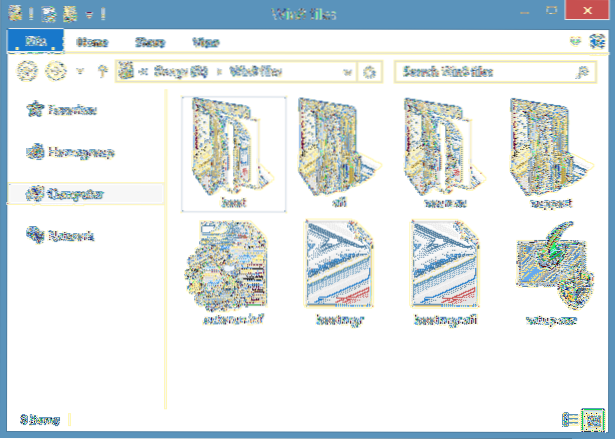The image size is (615, 439).
Task: Select the sources folder
Action: [x=448, y=152]
